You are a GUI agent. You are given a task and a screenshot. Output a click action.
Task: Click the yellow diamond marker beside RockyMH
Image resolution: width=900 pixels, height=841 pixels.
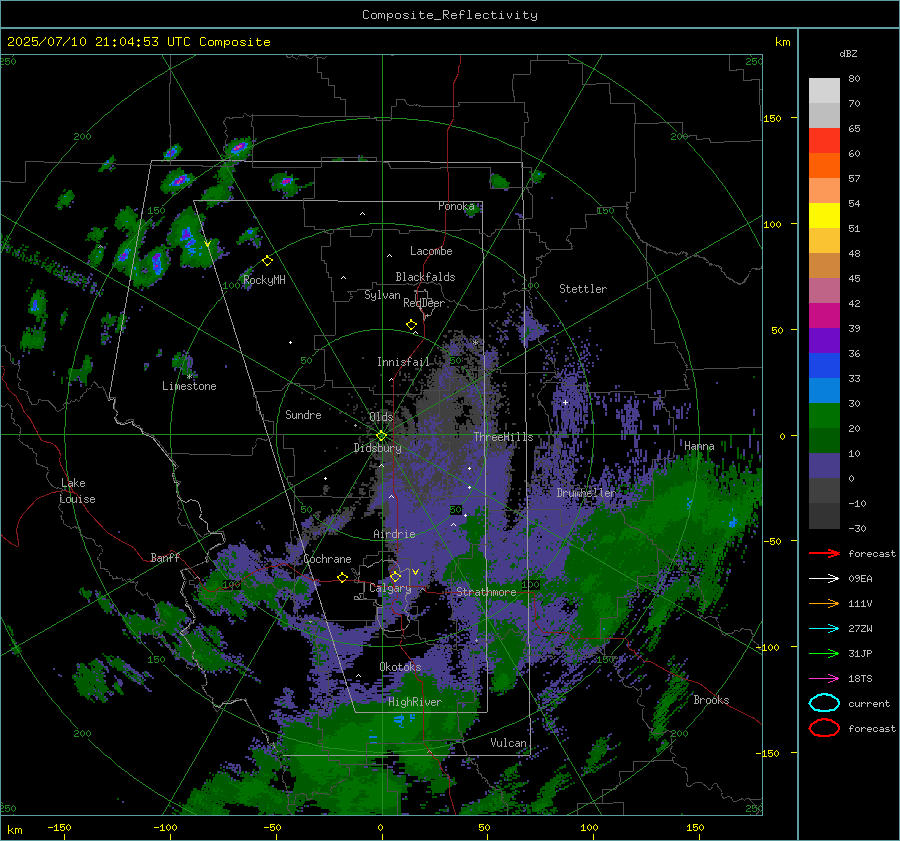tap(267, 261)
